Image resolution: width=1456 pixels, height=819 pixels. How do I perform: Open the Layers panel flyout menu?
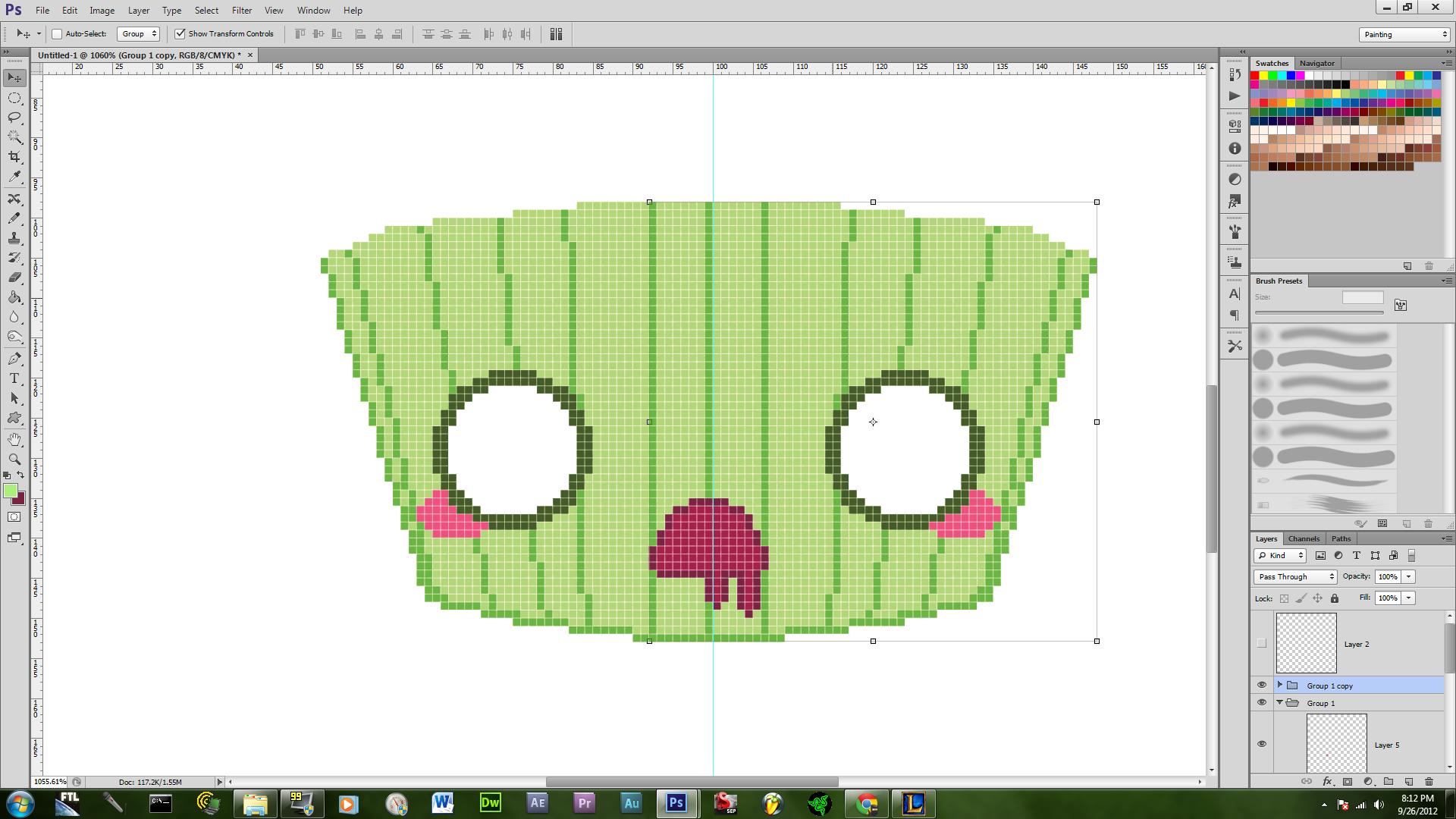tap(1446, 538)
